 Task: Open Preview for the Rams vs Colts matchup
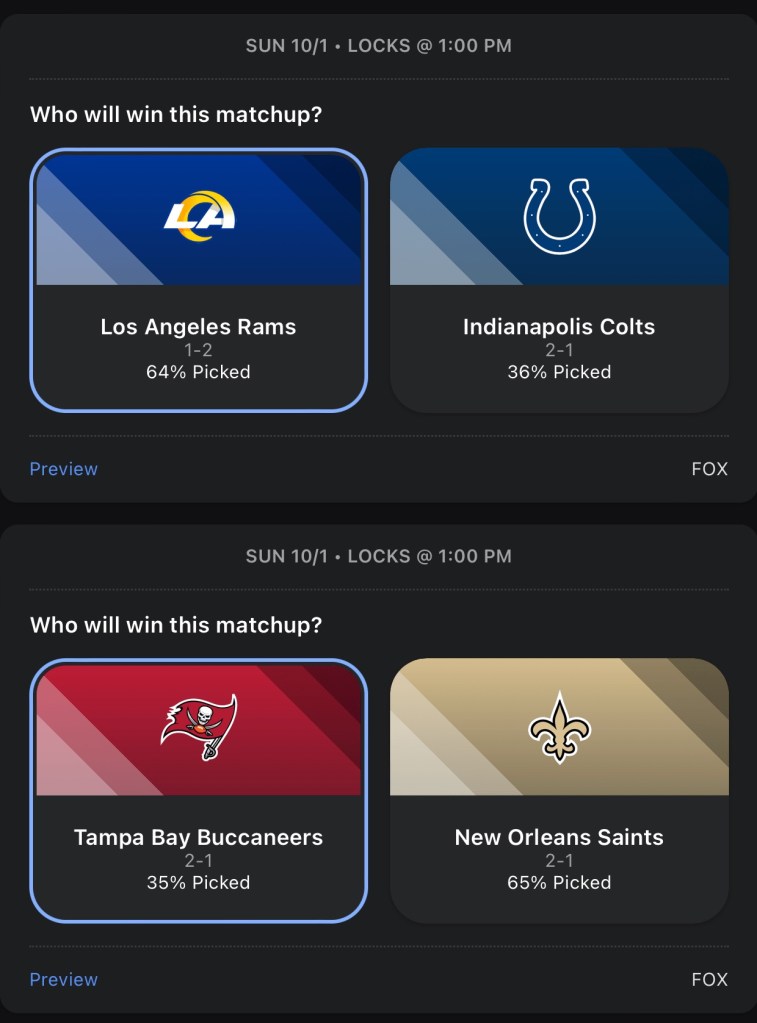tap(64, 469)
